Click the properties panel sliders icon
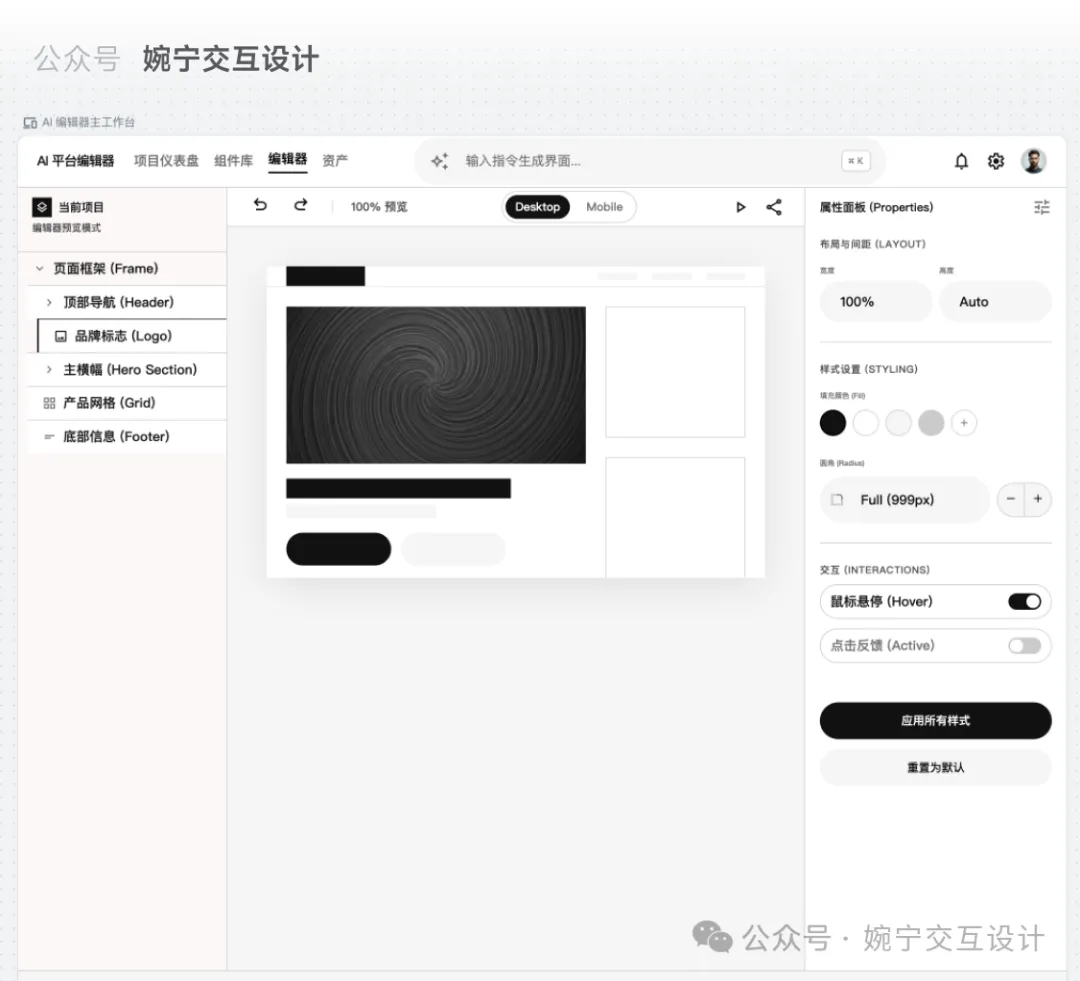 pos(1042,207)
